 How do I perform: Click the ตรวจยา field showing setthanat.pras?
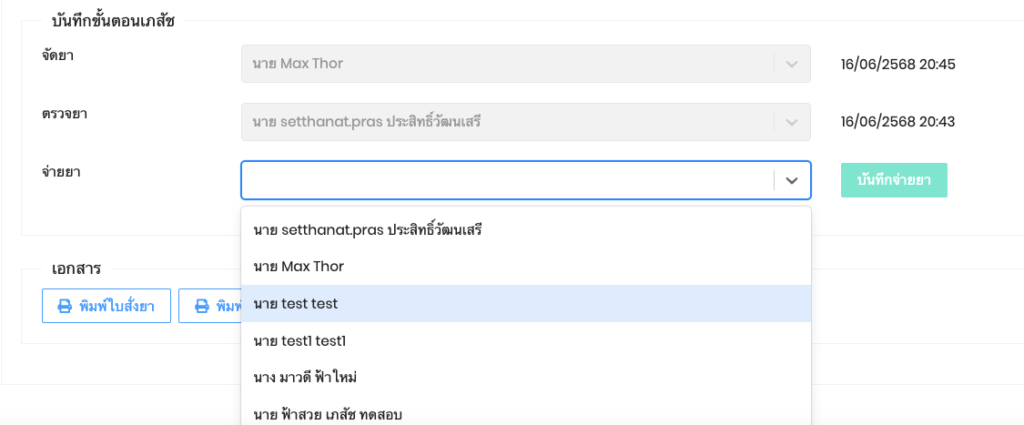coord(507,122)
